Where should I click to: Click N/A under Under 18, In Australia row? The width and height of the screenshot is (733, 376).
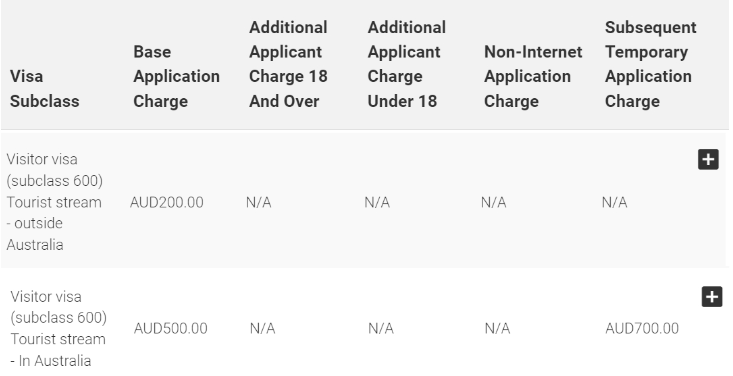pyautogui.click(x=381, y=328)
